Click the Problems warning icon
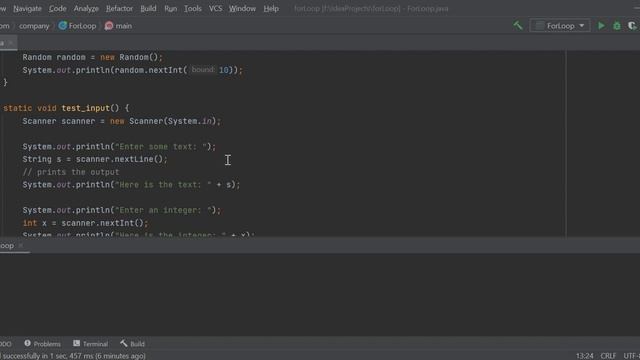Viewport: 640px width, 360px height. pyautogui.click(x=27, y=343)
